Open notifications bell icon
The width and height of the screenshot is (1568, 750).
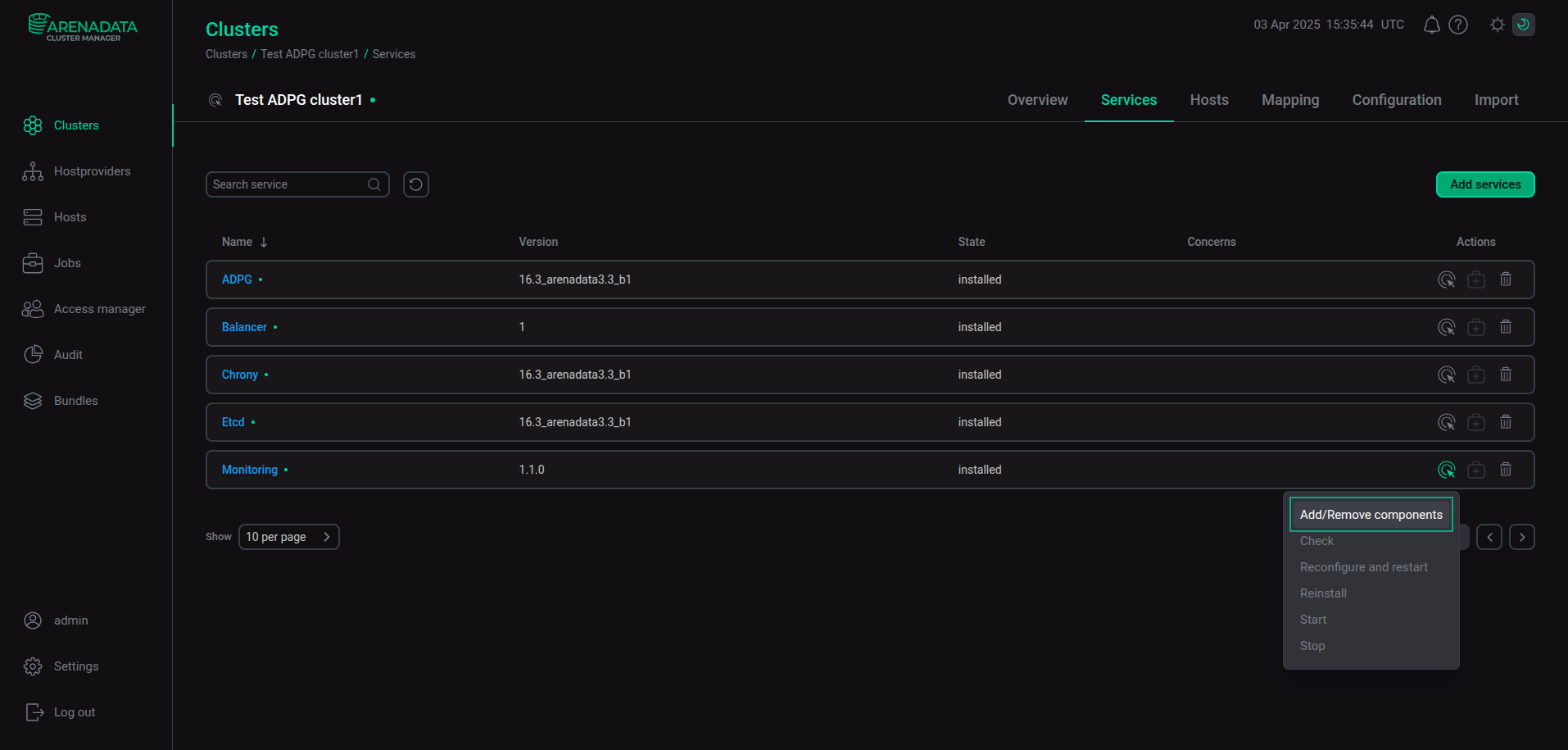pos(1431,25)
